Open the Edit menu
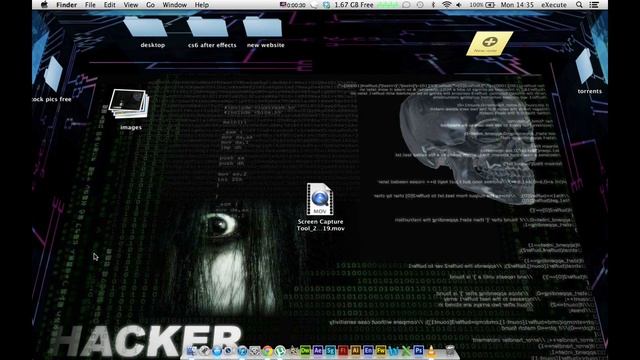 (109, 5)
